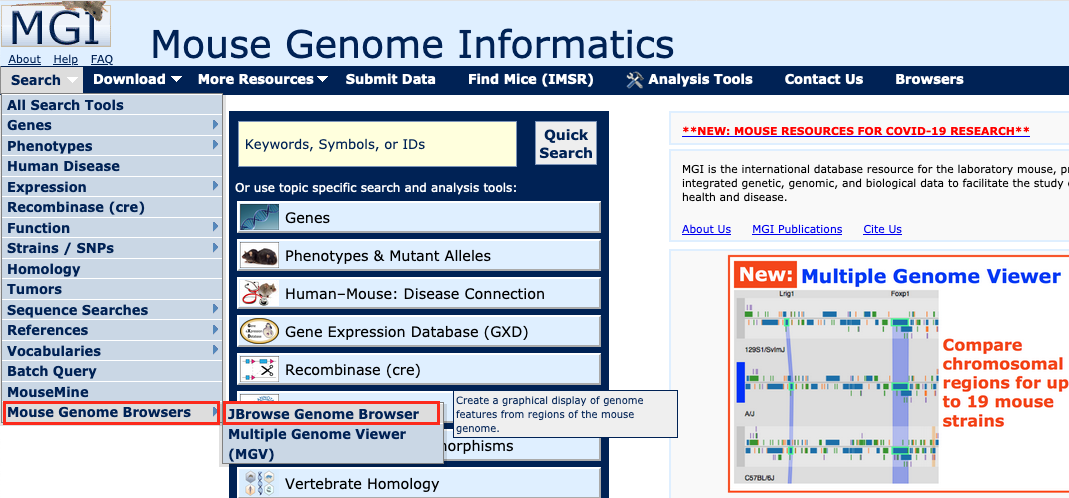Click the Help link under logo

click(65, 59)
